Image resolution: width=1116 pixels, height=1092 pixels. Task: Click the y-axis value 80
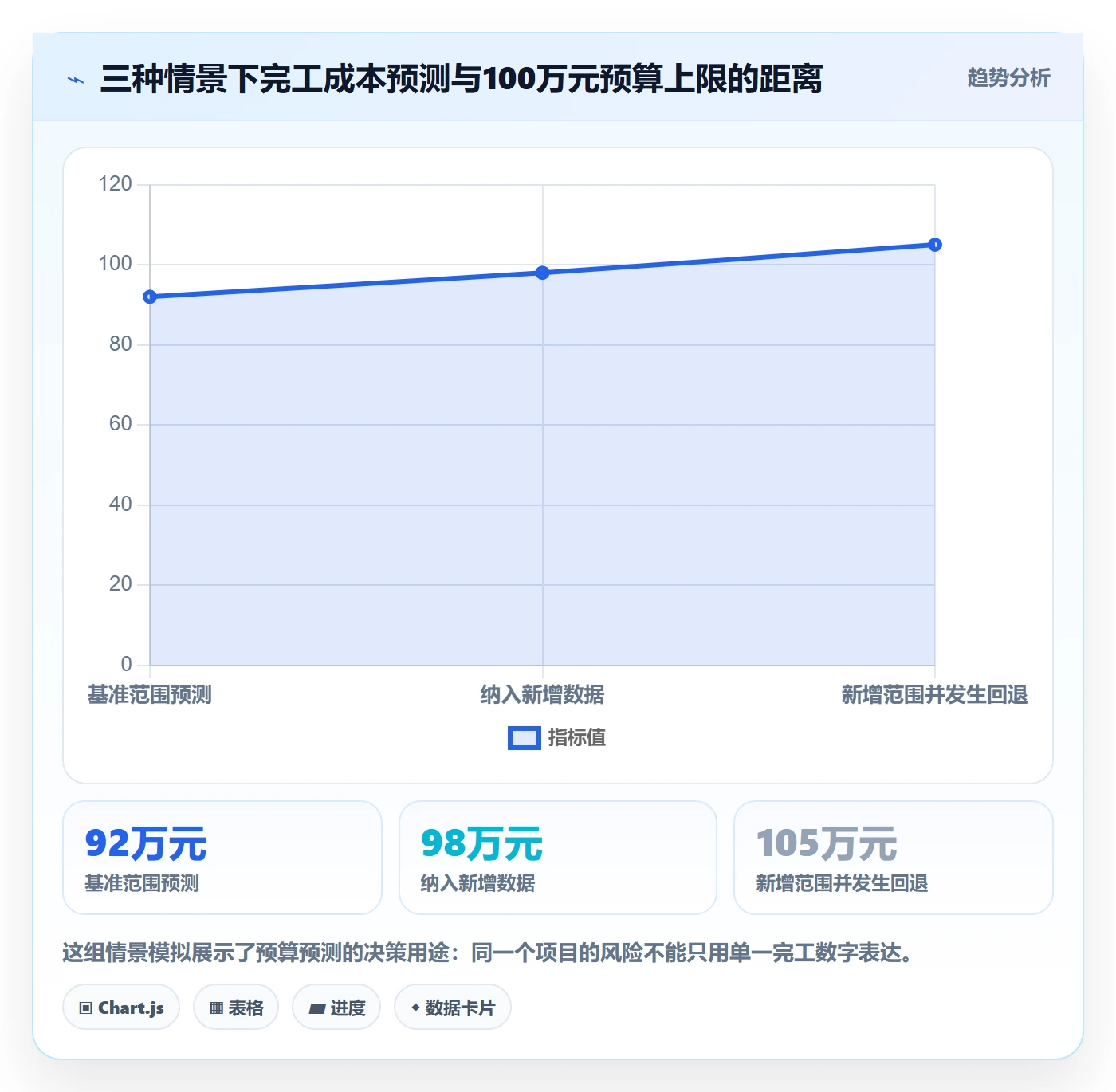tap(120, 344)
